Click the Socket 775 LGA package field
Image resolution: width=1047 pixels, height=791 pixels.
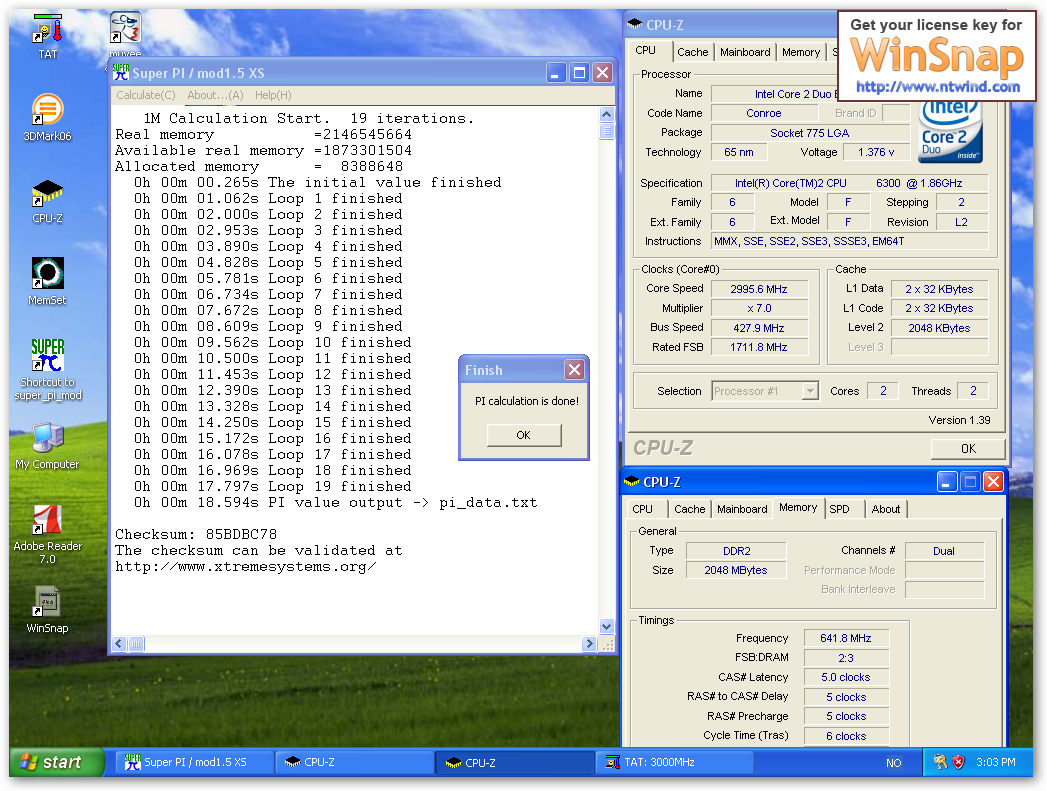click(x=810, y=133)
